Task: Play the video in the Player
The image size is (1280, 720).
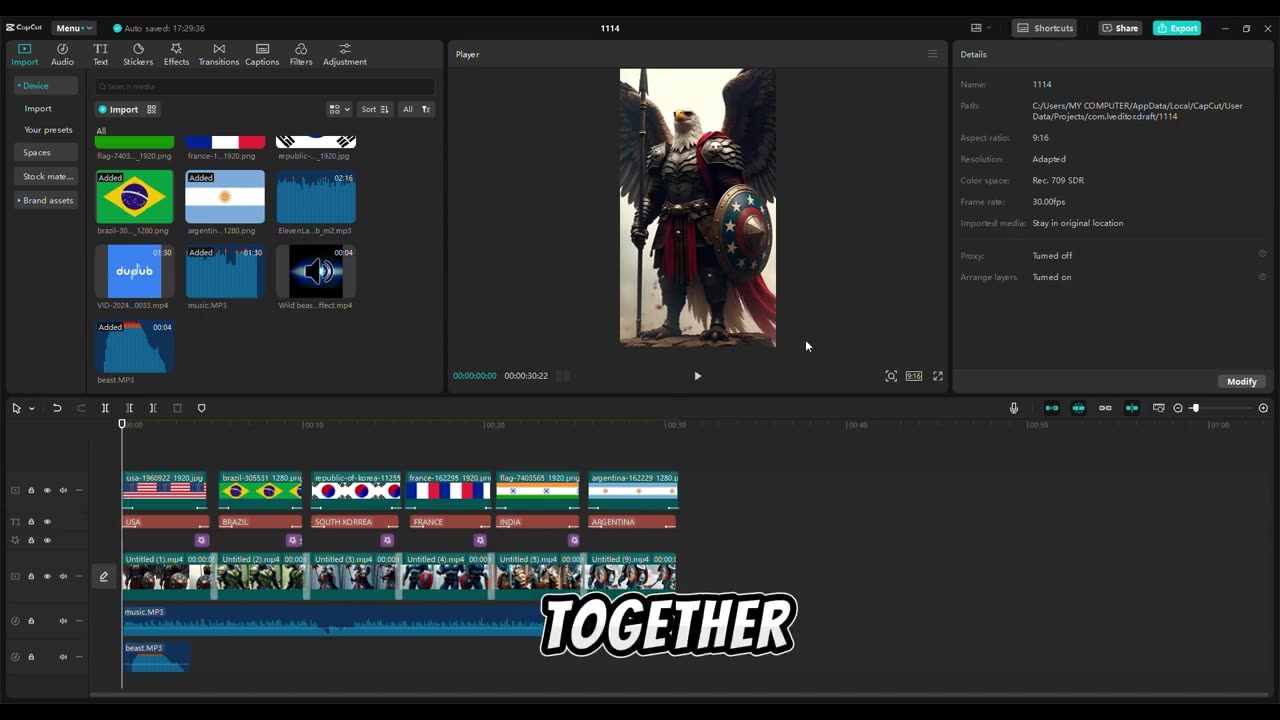Action: click(x=697, y=376)
